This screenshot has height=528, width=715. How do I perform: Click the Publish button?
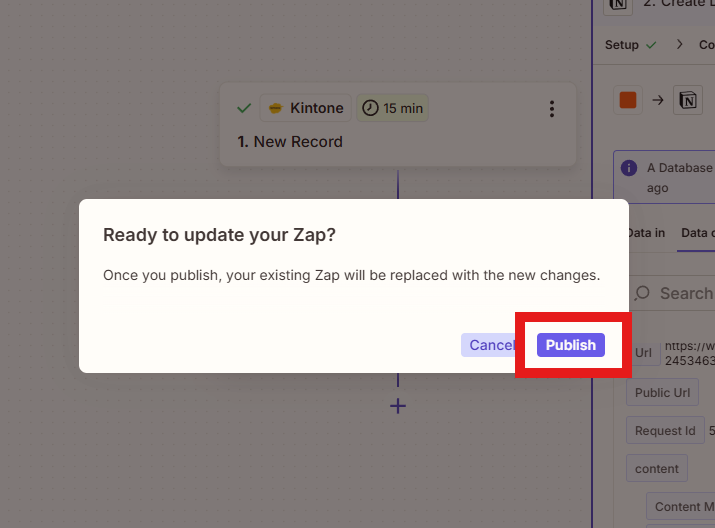(x=570, y=345)
